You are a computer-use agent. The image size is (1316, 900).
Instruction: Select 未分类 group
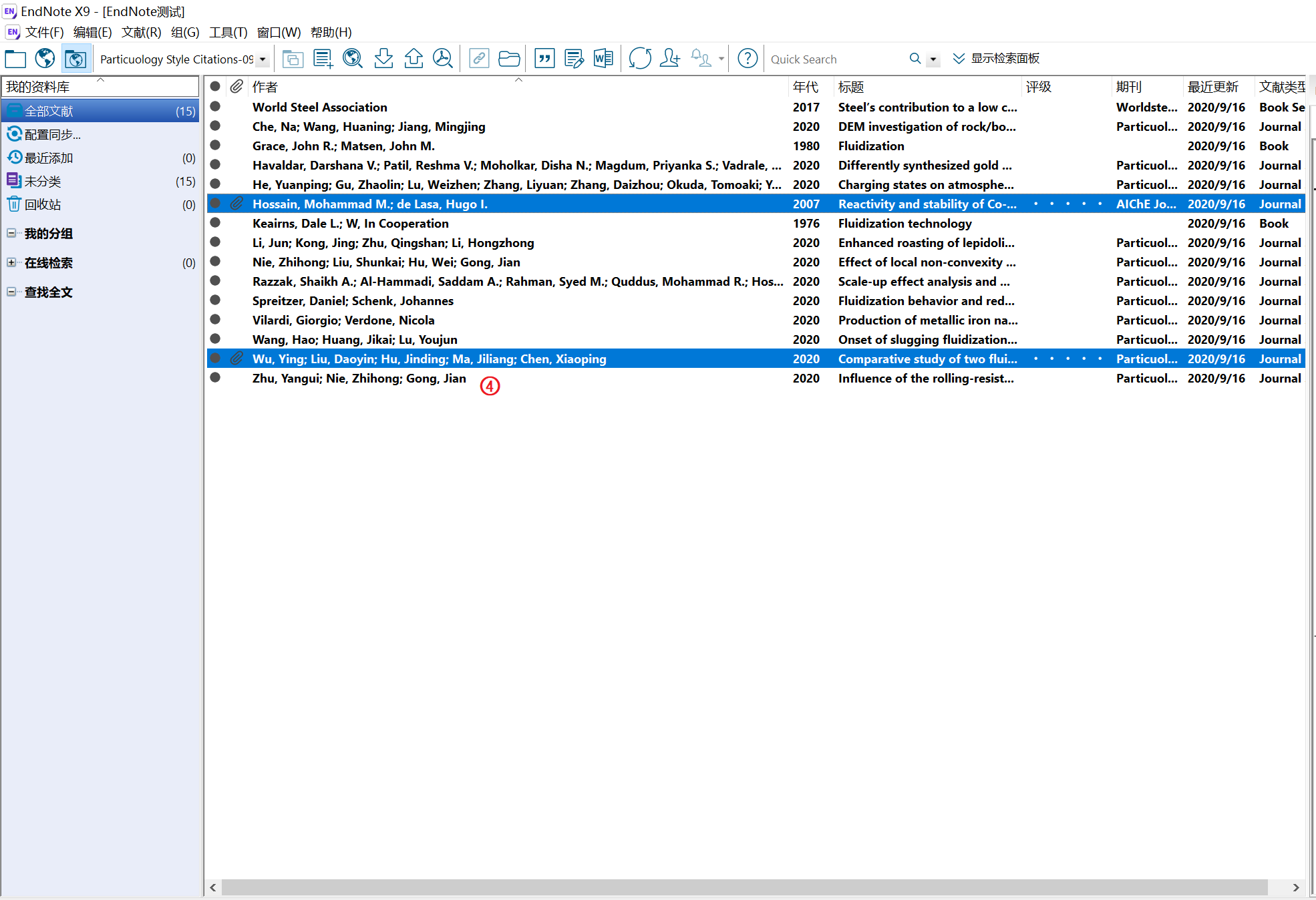click(100, 181)
